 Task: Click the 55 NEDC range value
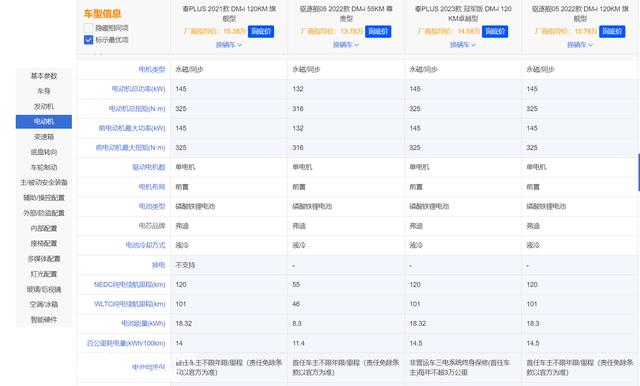pos(296,284)
